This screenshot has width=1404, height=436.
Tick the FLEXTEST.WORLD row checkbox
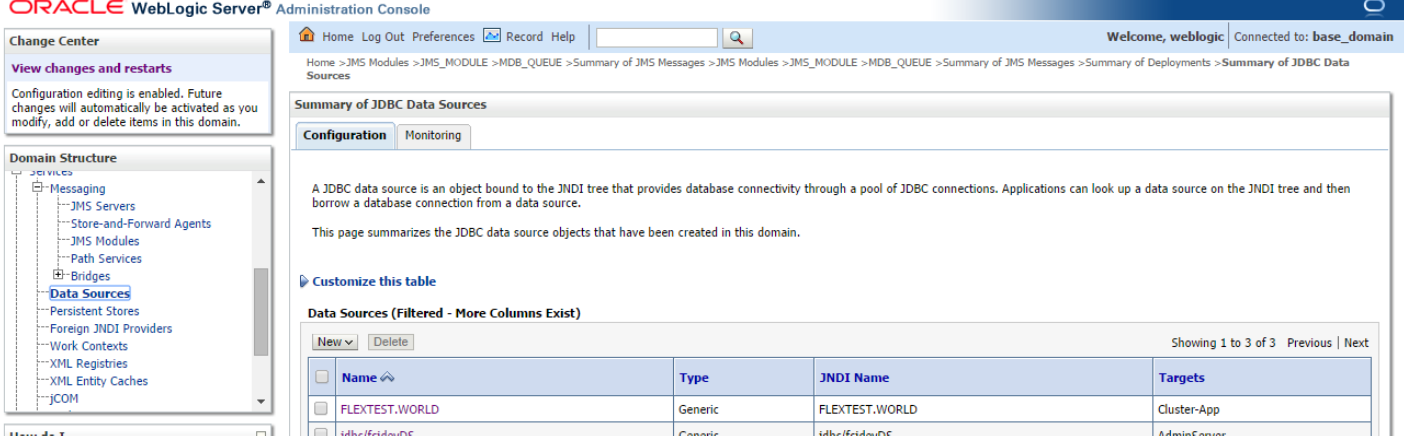[x=322, y=409]
